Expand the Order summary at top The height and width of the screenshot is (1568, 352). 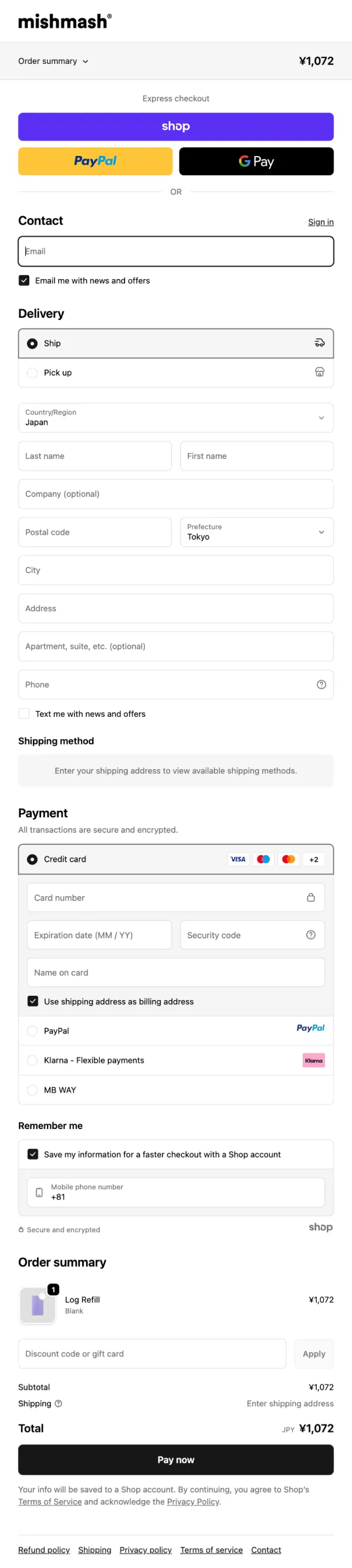click(x=53, y=61)
